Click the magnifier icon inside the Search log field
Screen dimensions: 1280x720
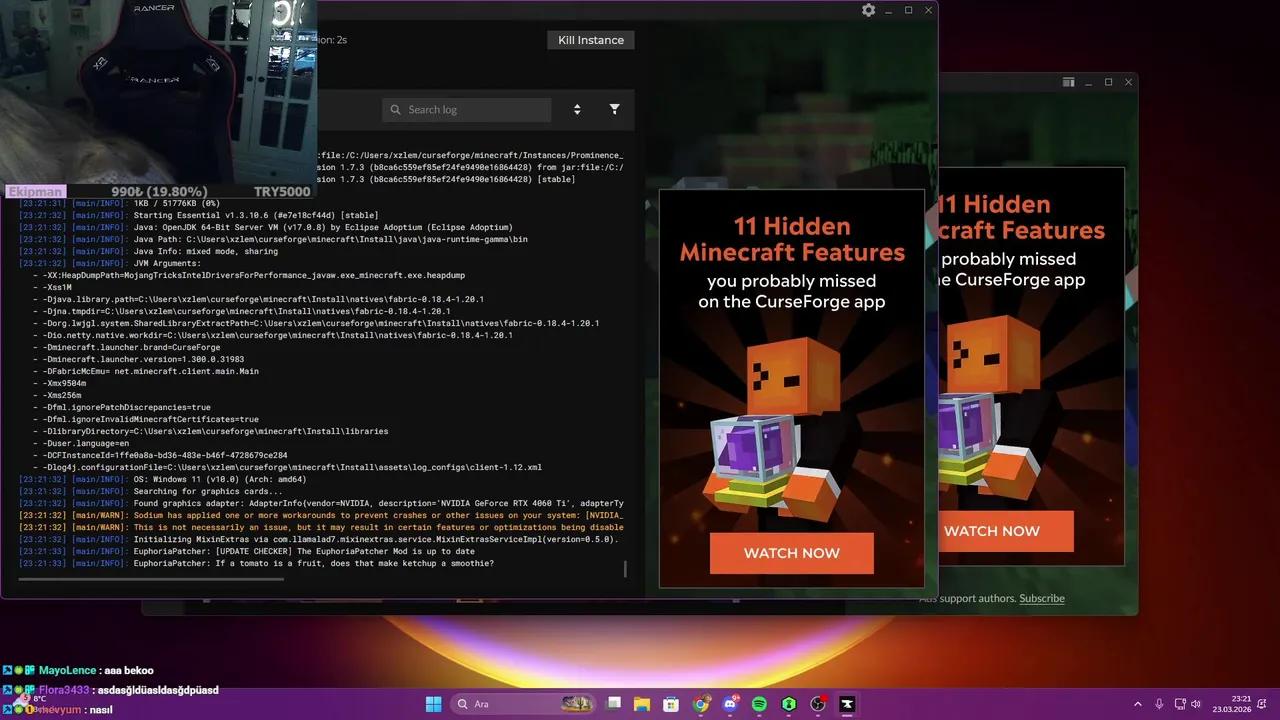[397, 109]
